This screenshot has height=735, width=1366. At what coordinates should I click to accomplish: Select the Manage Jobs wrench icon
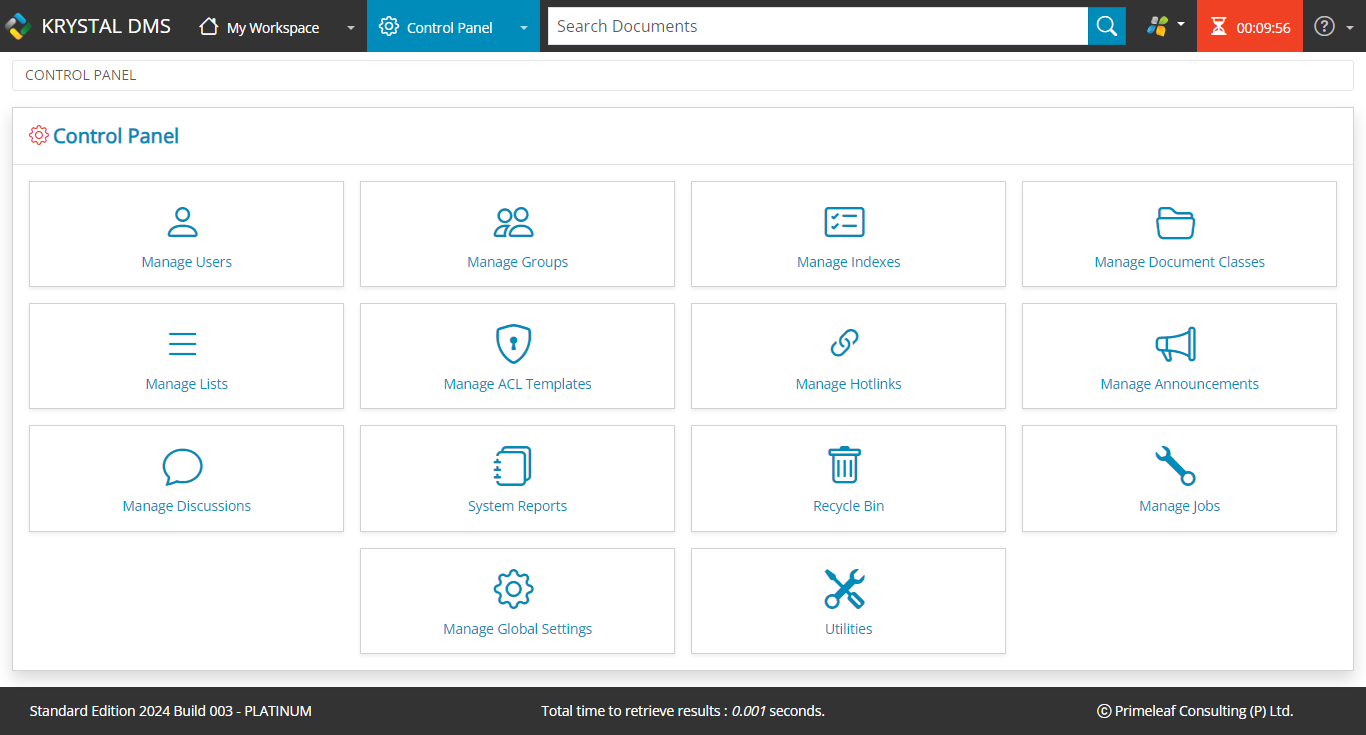[1177, 465]
